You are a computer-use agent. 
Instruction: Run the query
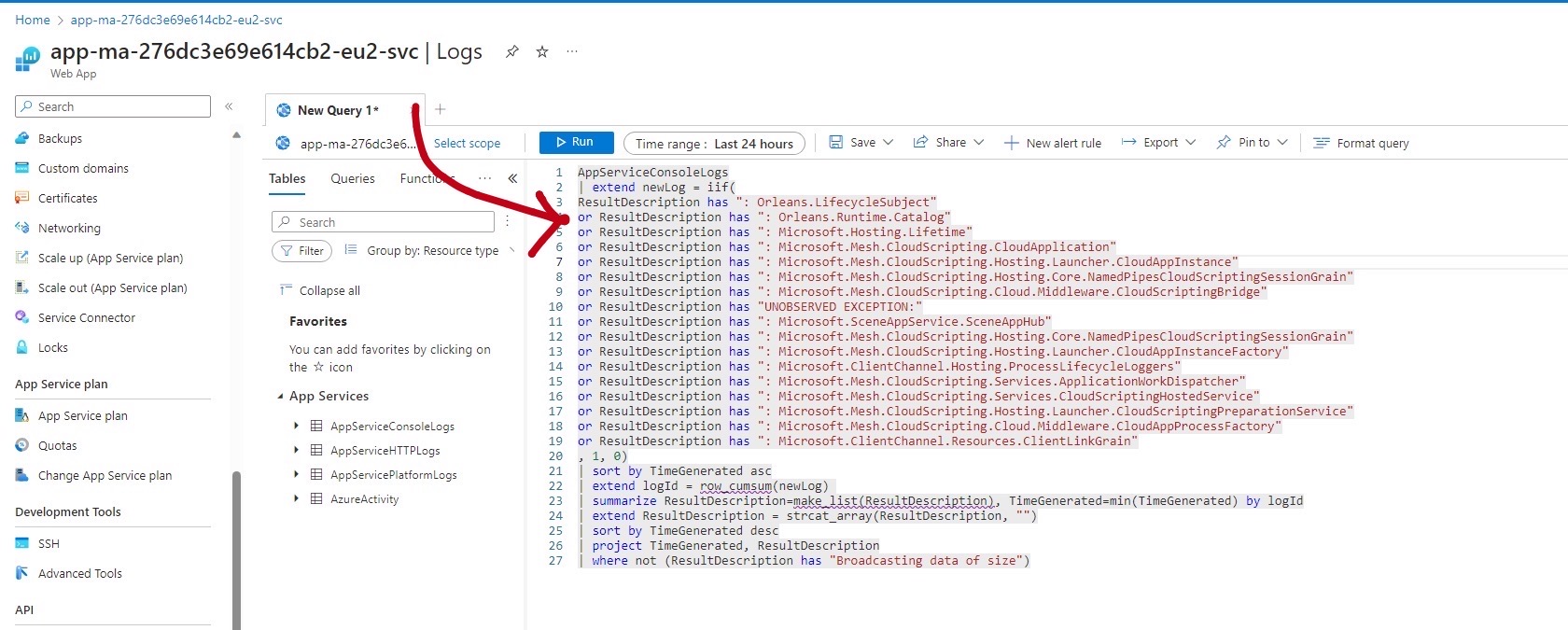pos(576,142)
